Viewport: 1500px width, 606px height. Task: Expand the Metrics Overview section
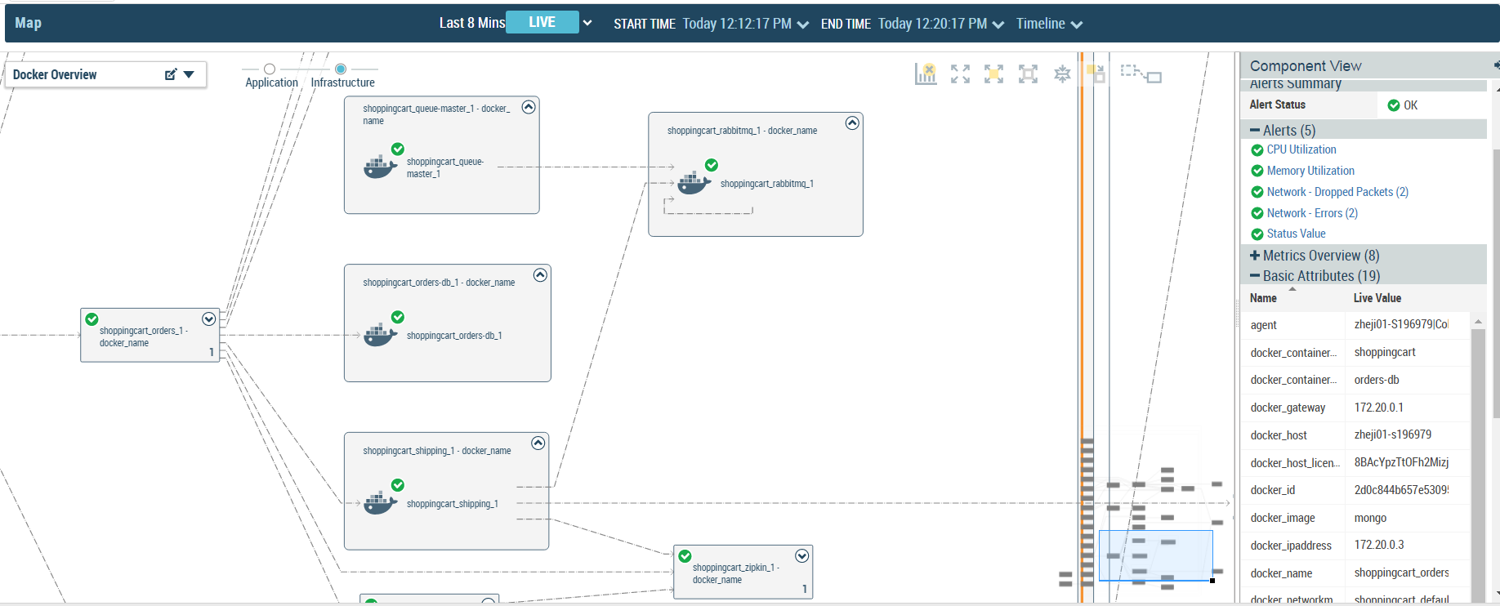coord(1255,255)
